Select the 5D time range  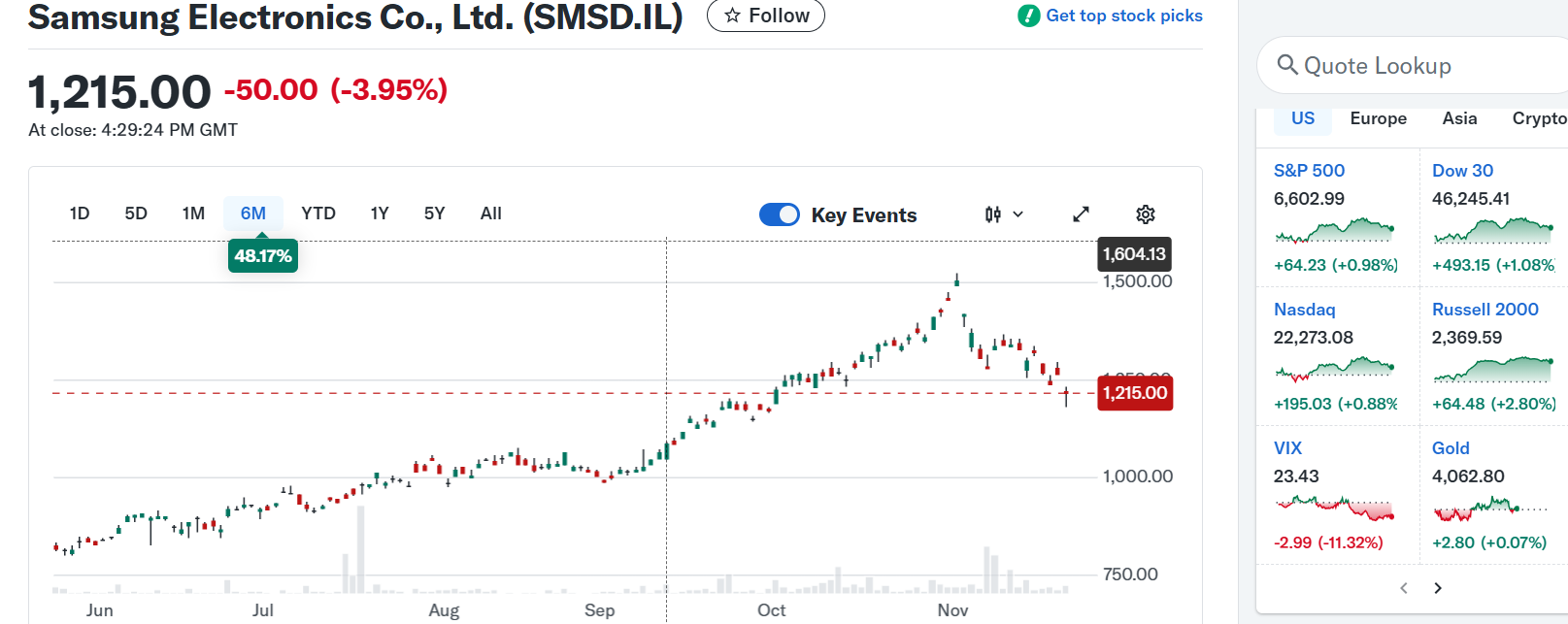[136, 213]
